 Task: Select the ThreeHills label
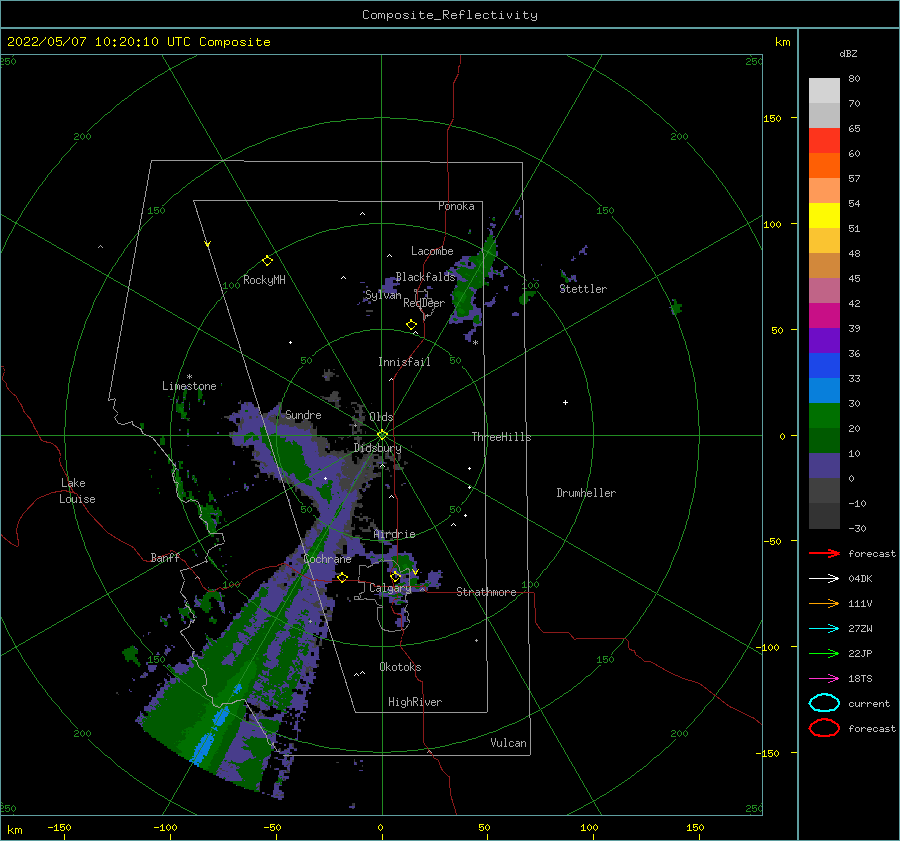pyautogui.click(x=502, y=437)
